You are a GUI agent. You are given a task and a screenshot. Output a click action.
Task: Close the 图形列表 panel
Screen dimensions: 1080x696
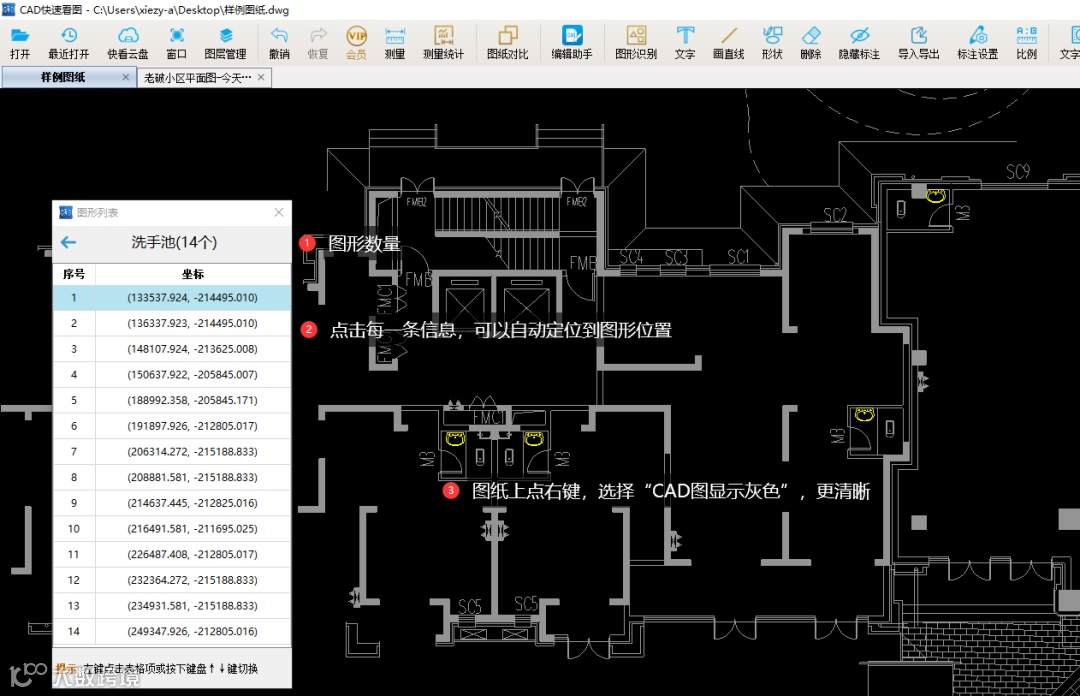(279, 212)
